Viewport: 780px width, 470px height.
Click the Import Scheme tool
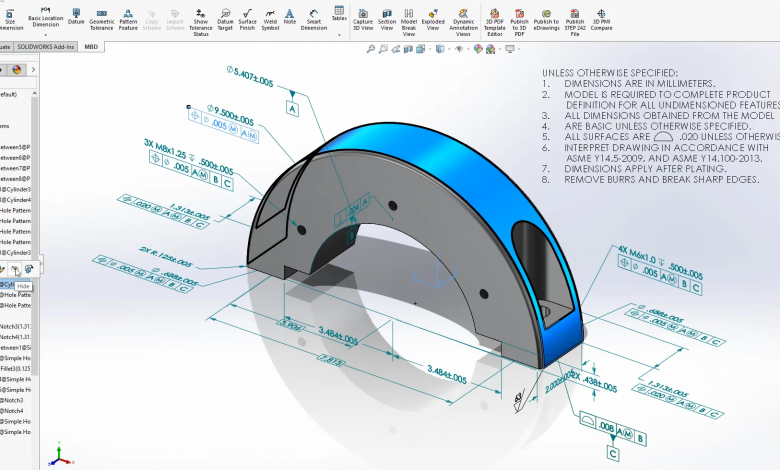click(175, 20)
